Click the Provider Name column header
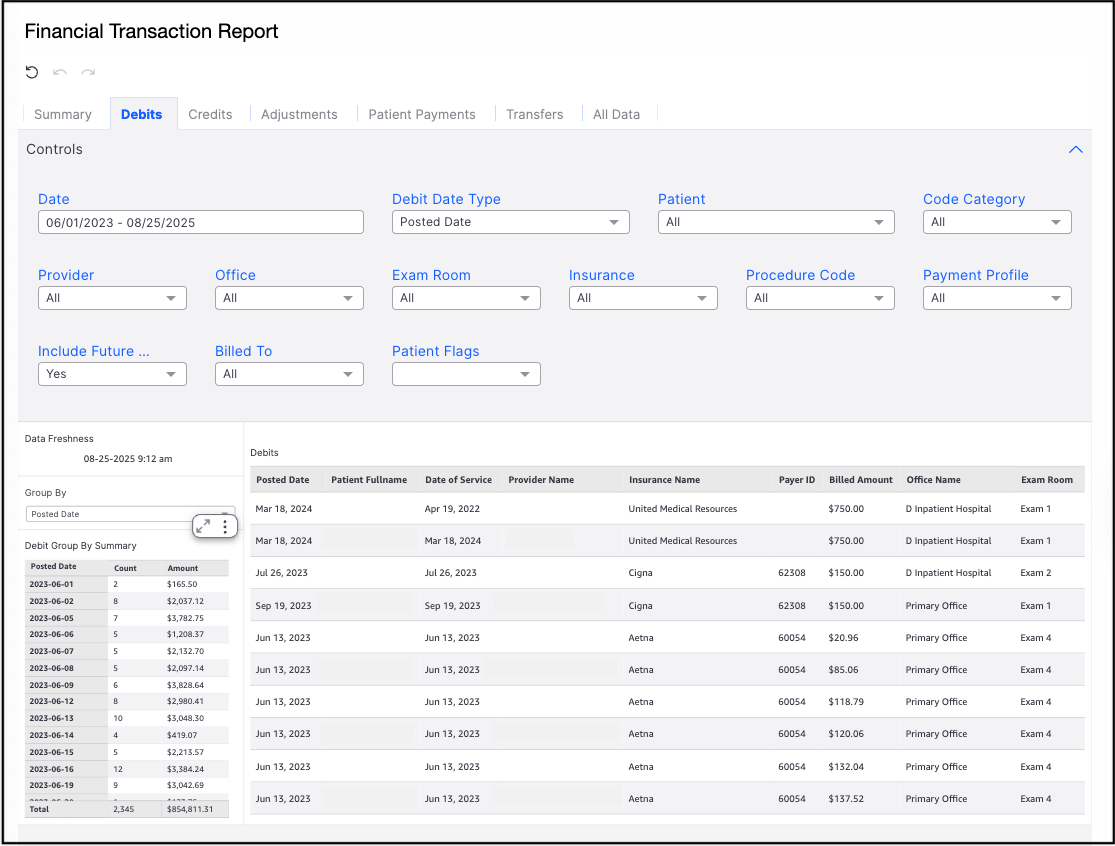The height and width of the screenshot is (846, 1115). click(x=541, y=480)
